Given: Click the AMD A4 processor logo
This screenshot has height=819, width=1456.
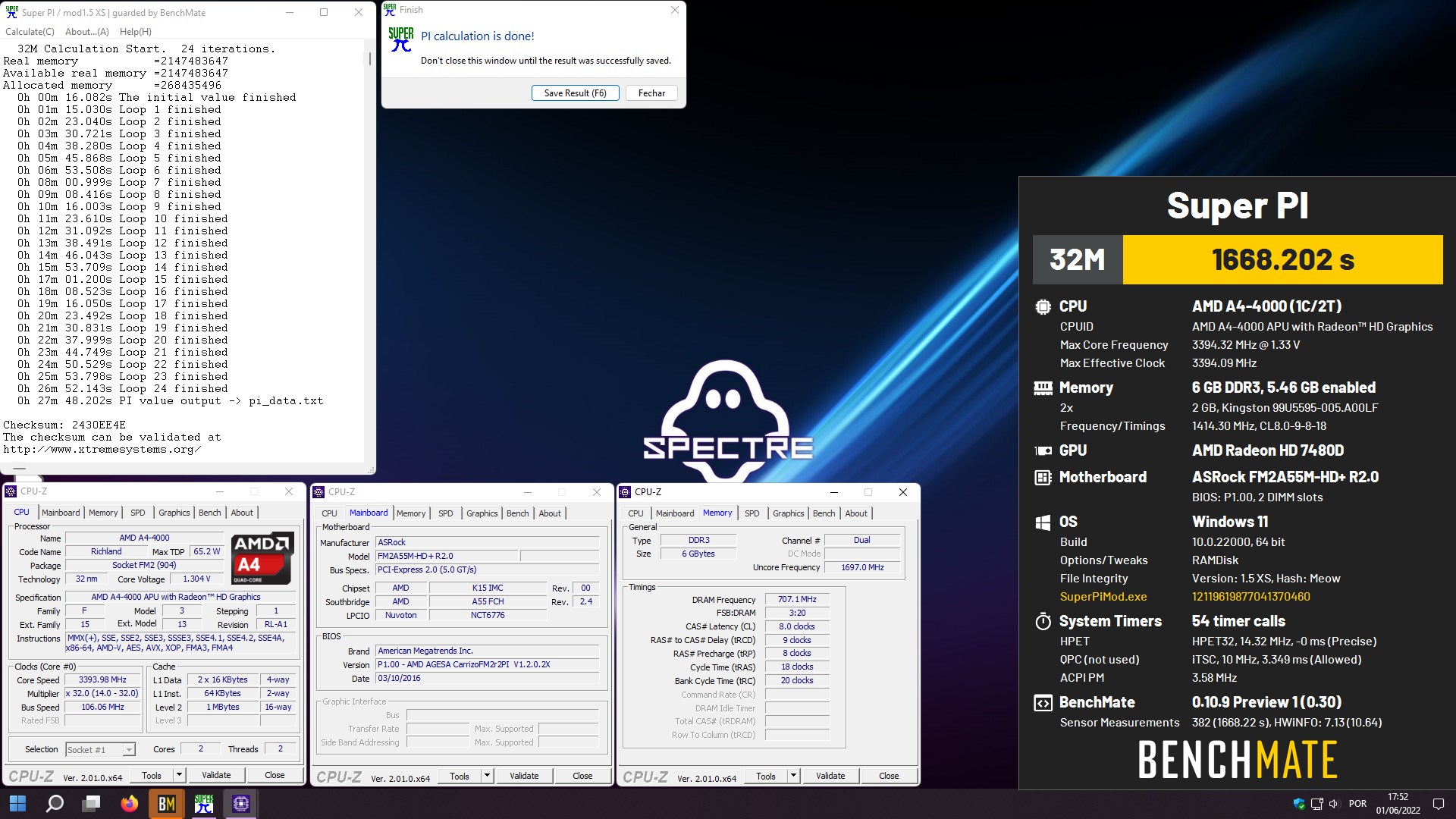Looking at the screenshot, I should point(262,559).
